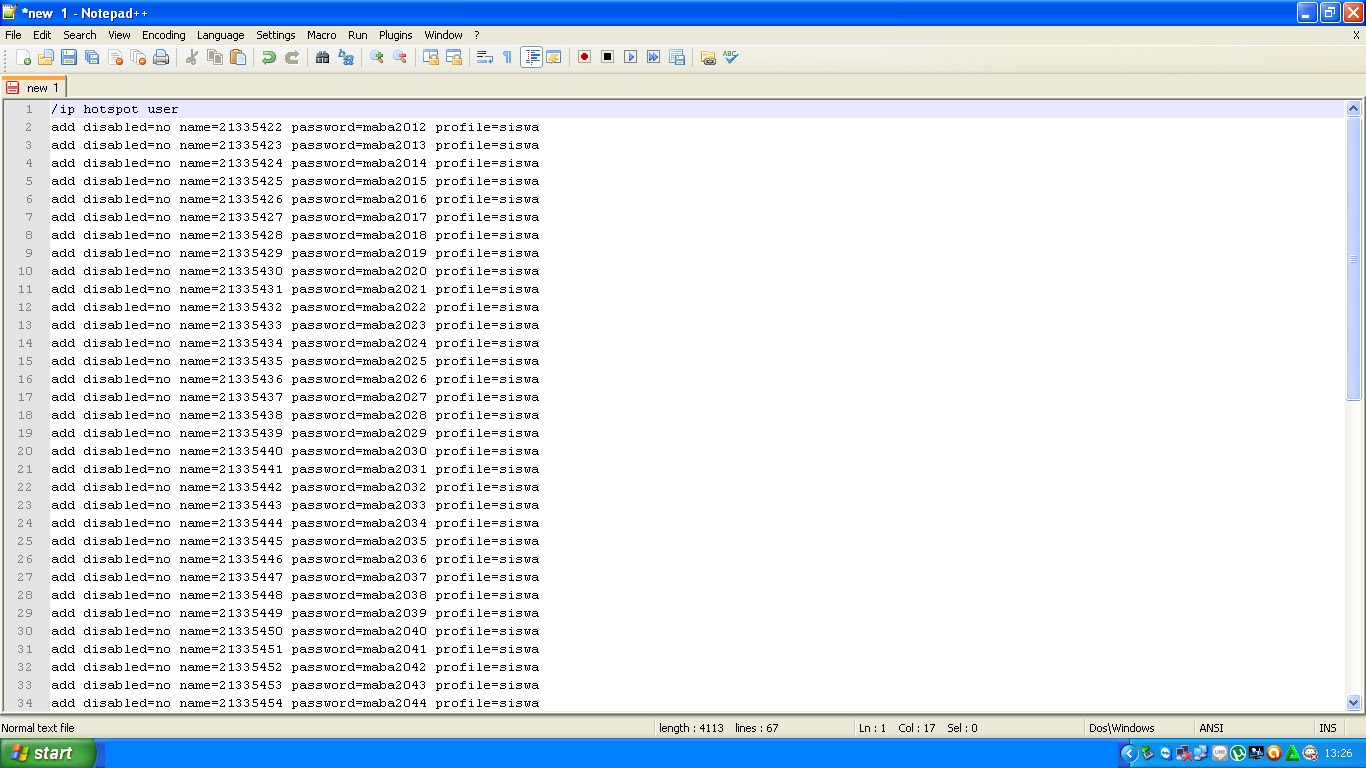Select the 'new 1' document tab

tap(33, 87)
